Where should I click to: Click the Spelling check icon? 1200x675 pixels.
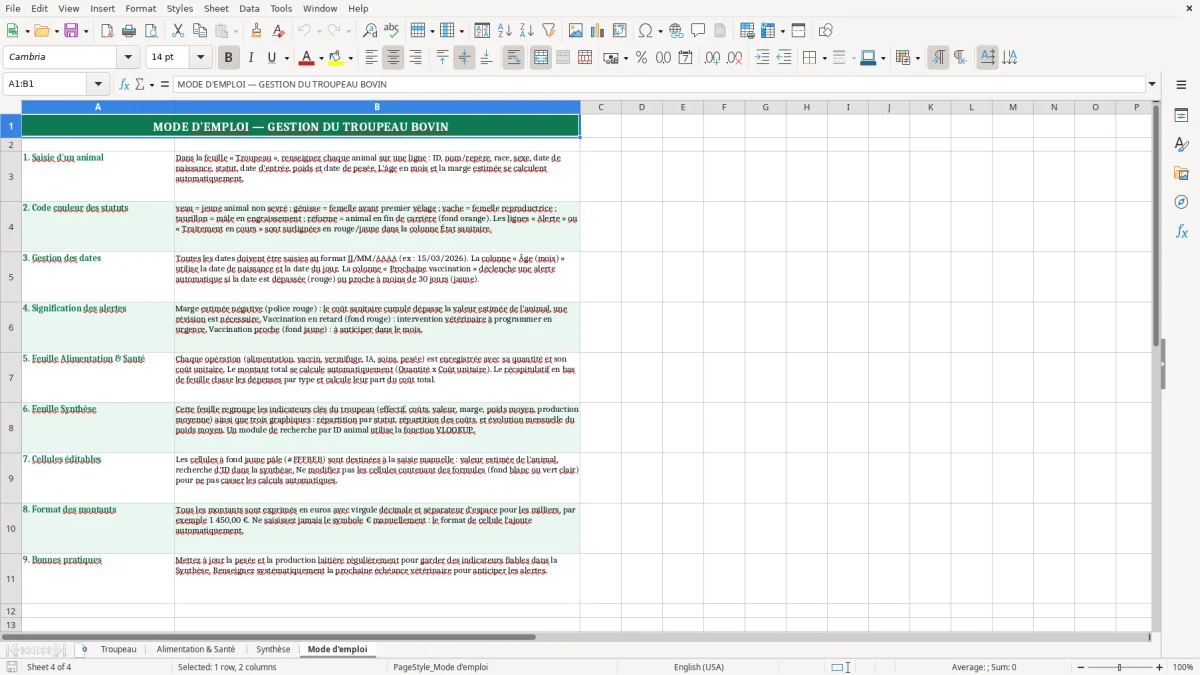point(391,31)
